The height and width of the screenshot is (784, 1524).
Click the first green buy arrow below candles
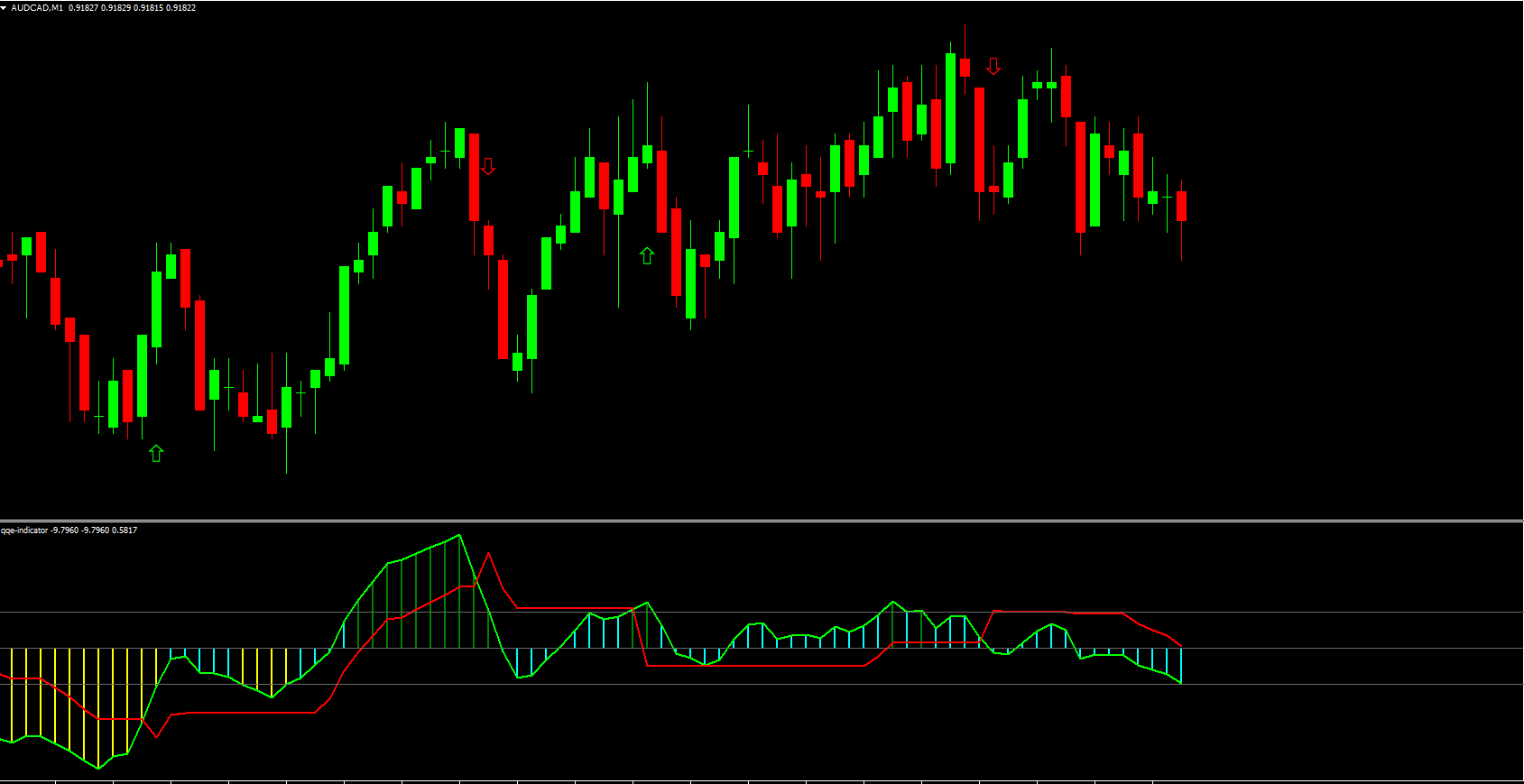coord(156,453)
